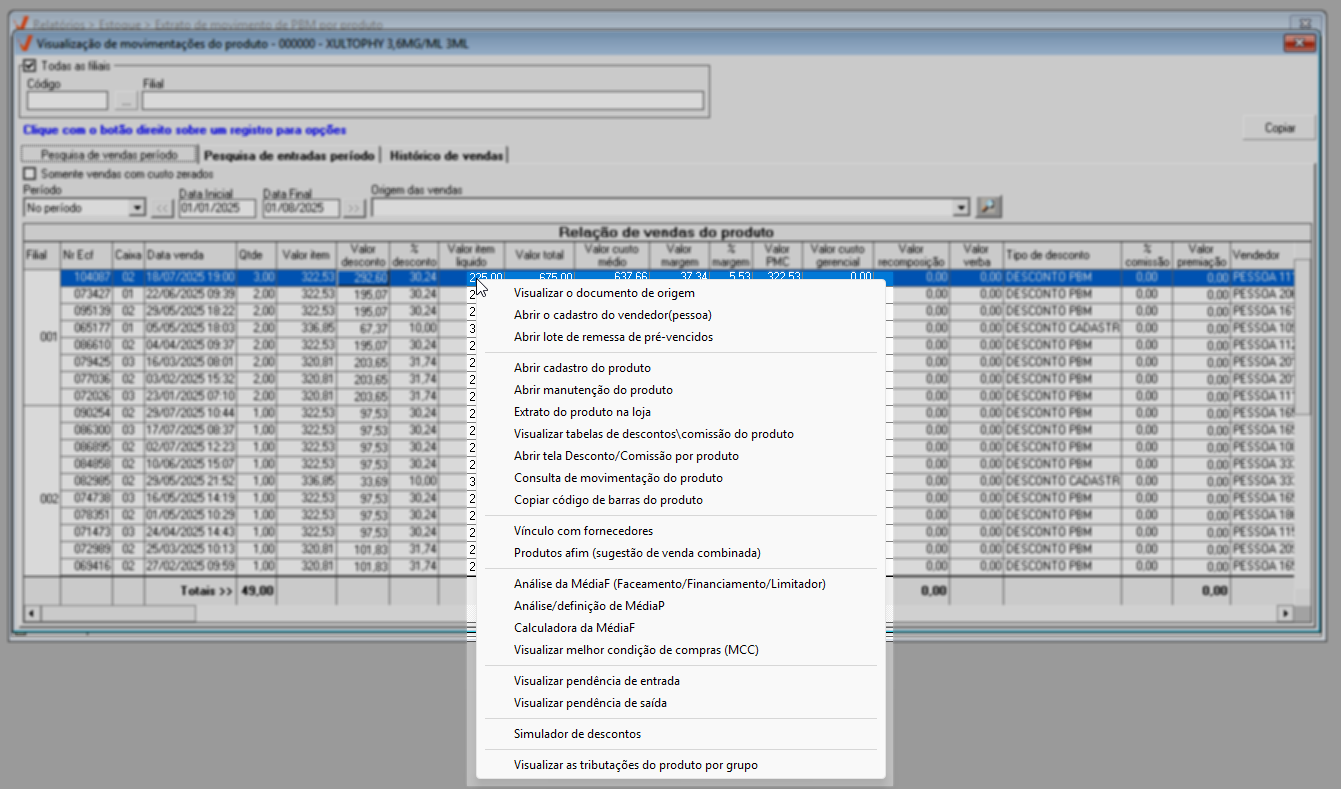1341x789 pixels.
Task: Choose Abrir cadastro do produto
Action: [581, 368]
